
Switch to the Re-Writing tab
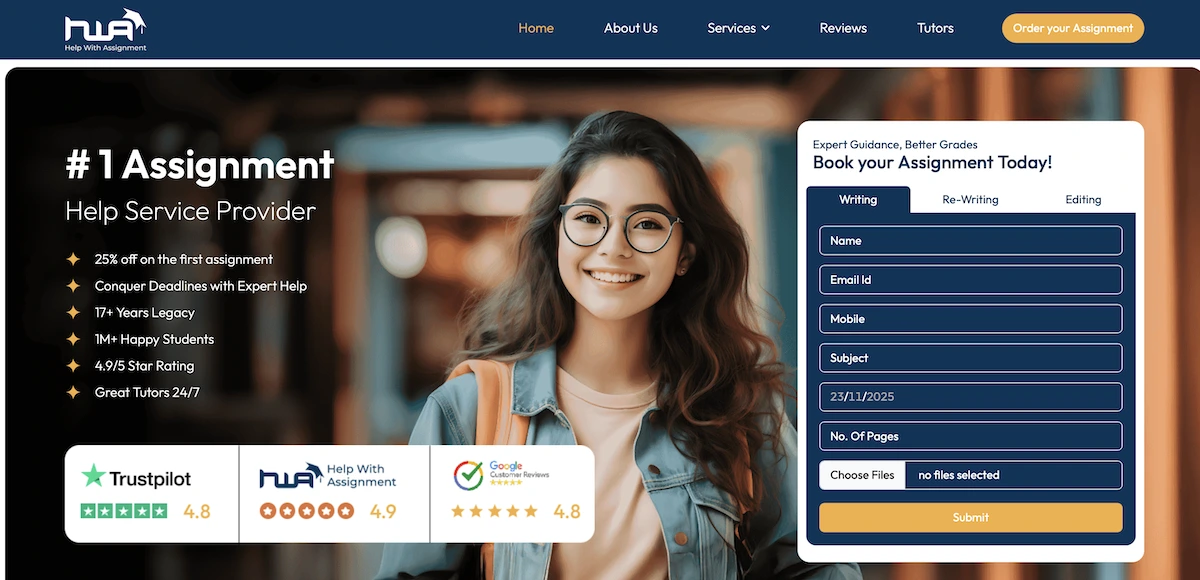[x=970, y=199]
